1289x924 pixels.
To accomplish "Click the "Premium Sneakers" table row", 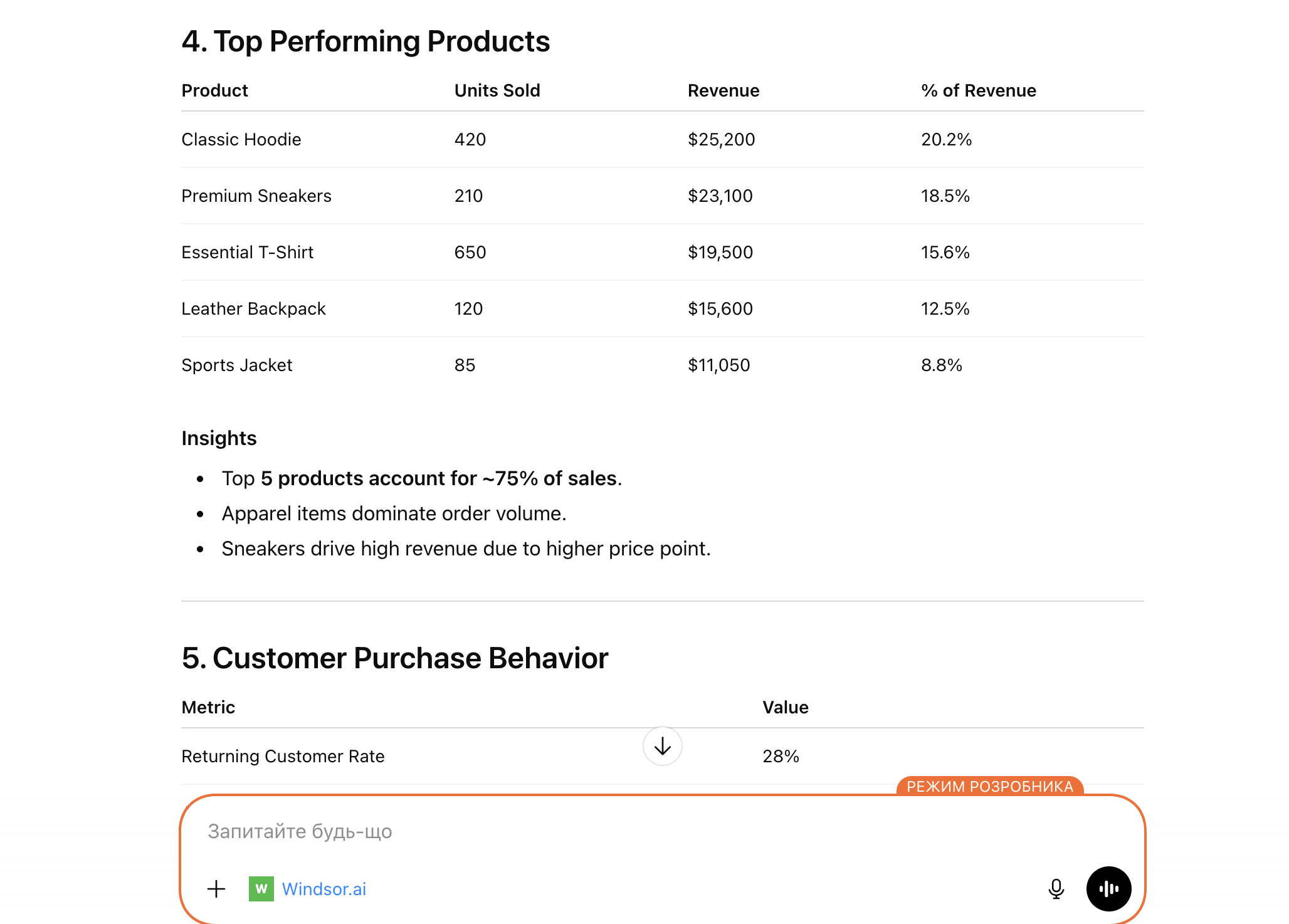I will (256, 196).
